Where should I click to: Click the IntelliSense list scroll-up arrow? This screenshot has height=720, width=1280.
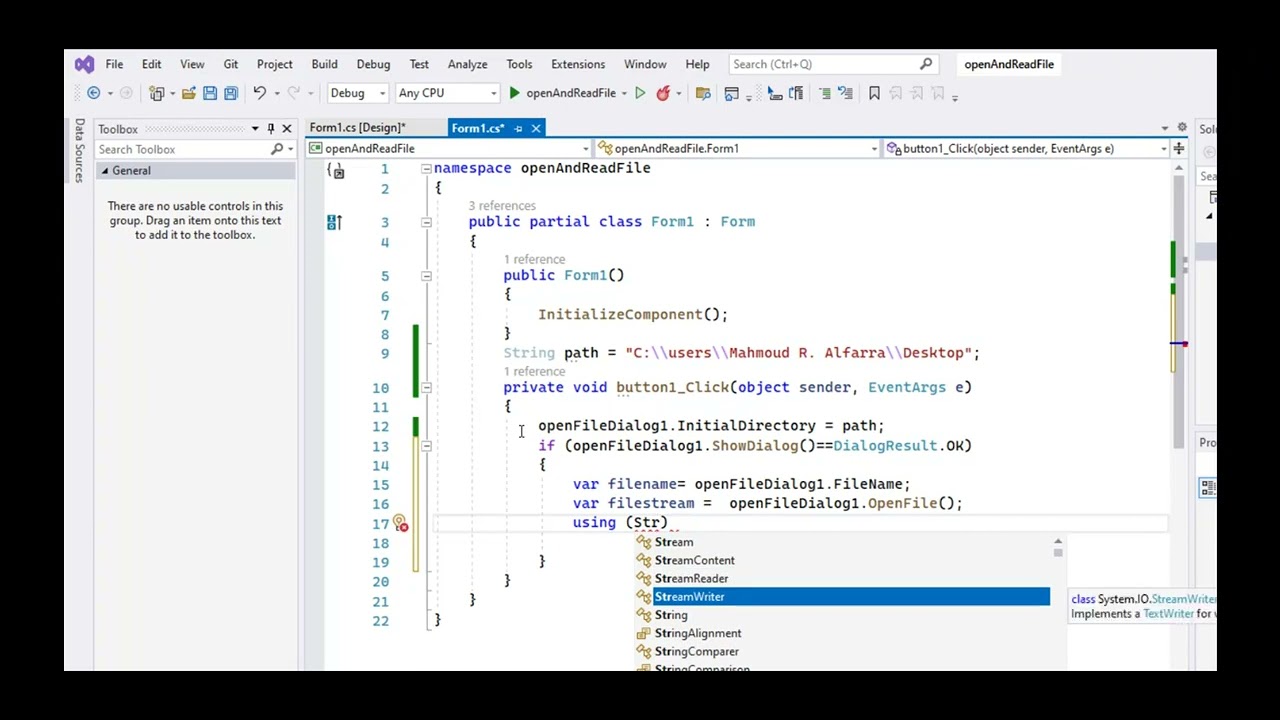pos(1057,541)
